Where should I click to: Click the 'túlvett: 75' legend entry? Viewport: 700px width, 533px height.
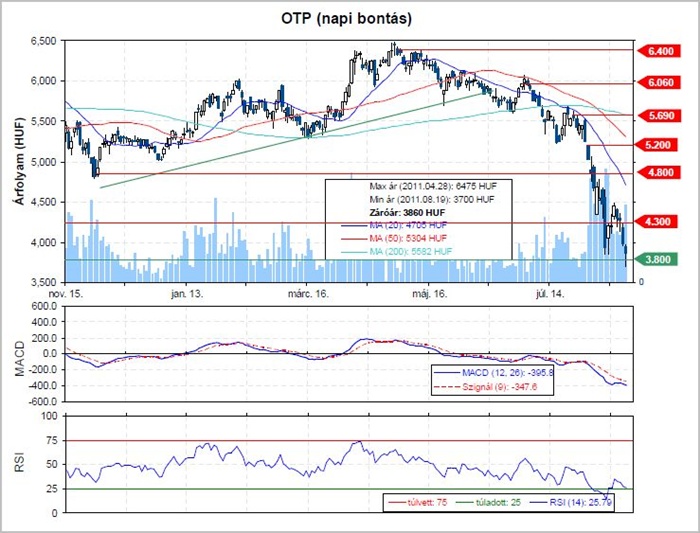(418, 502)
